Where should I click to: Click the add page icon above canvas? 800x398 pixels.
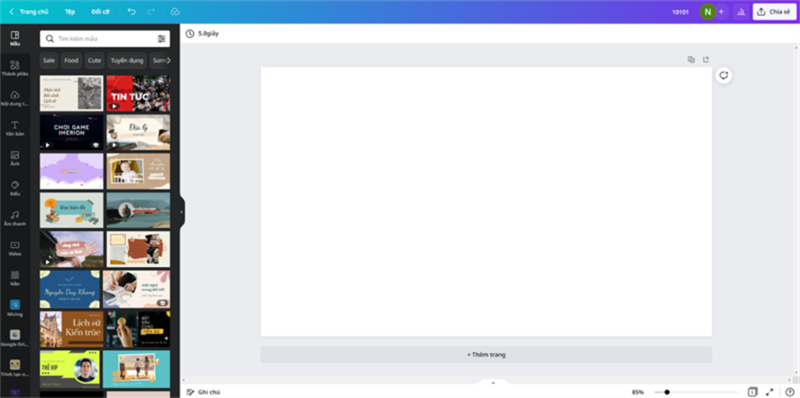click(x=706, y=60)
